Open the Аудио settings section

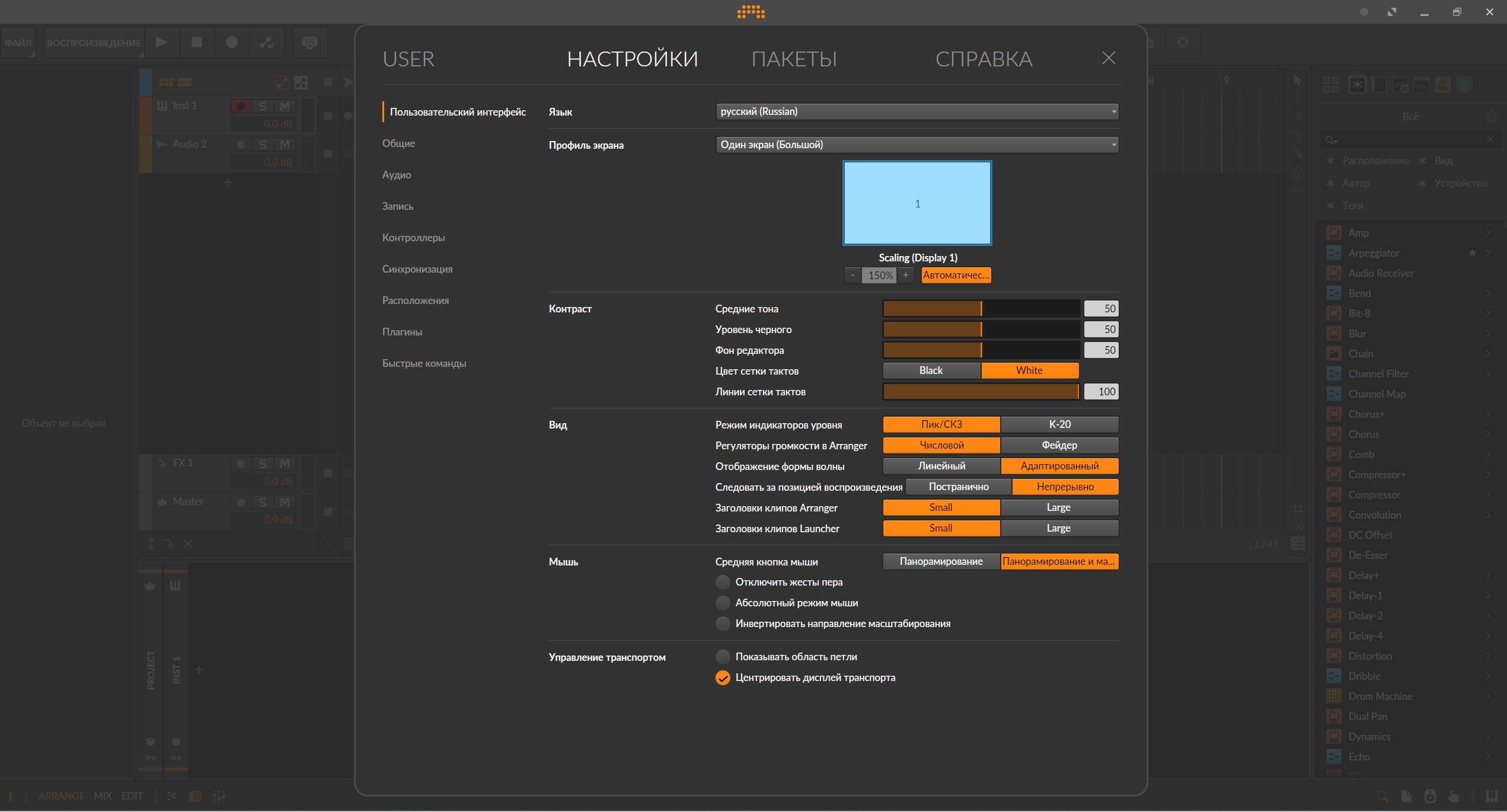tap(397, 175)
